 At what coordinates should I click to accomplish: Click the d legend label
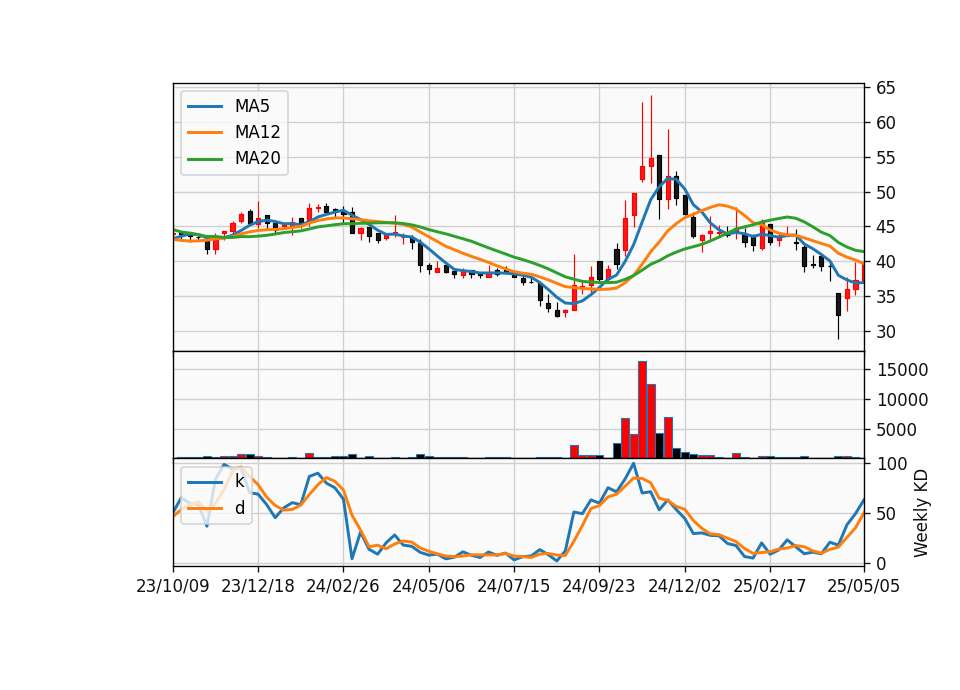pyautogui.click(x=239, y=508)
